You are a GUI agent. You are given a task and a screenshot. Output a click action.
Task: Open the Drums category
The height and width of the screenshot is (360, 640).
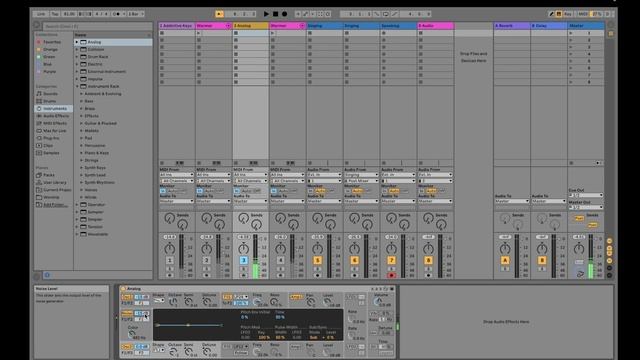(x=50, y=101)
